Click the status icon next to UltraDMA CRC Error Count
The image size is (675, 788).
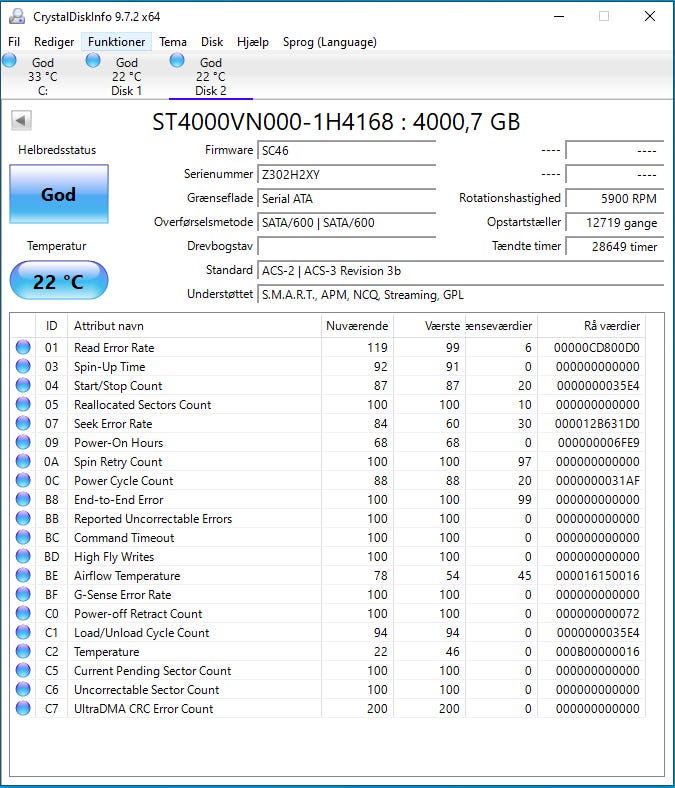click(x=23, y=709)
